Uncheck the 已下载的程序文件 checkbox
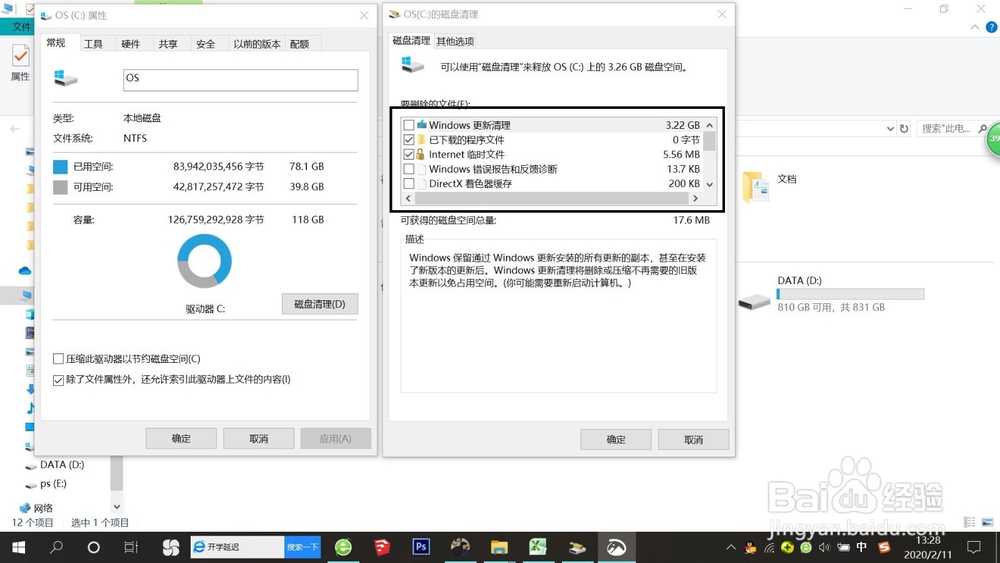This screenshot has width=1000, height=563. (409, 140)
